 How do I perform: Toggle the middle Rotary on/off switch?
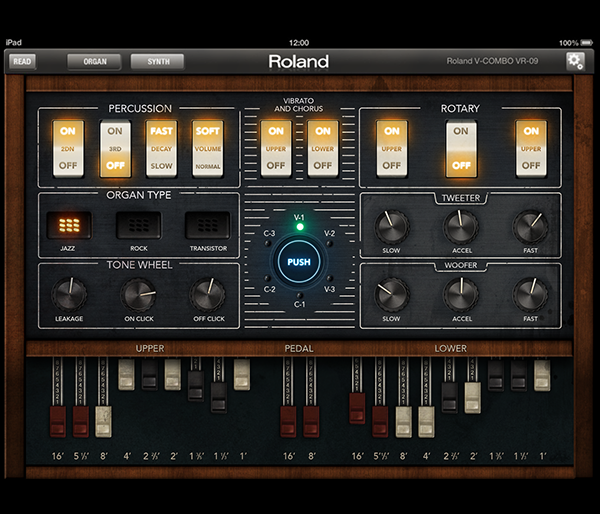(460, 150)
